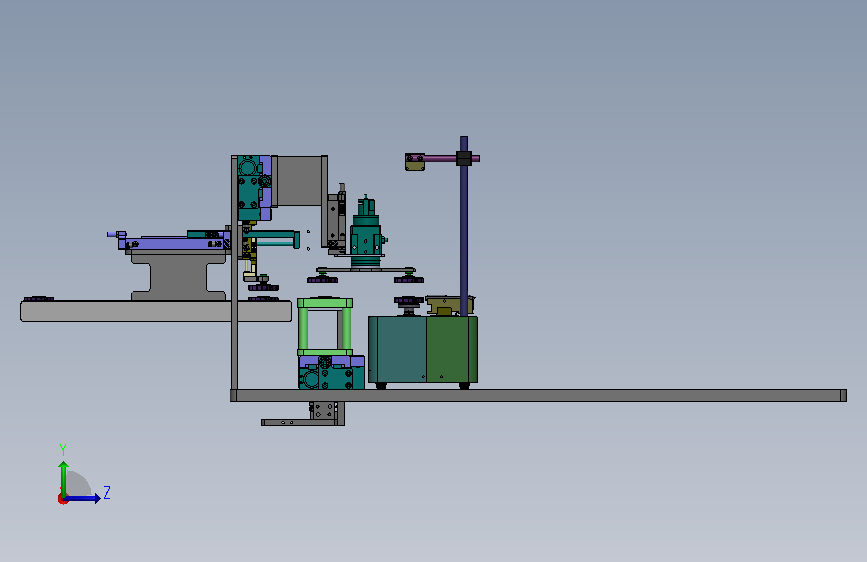The image size is (867, 562).
Task: Select the olive fixture on top of green box
Action: point(450,305)
